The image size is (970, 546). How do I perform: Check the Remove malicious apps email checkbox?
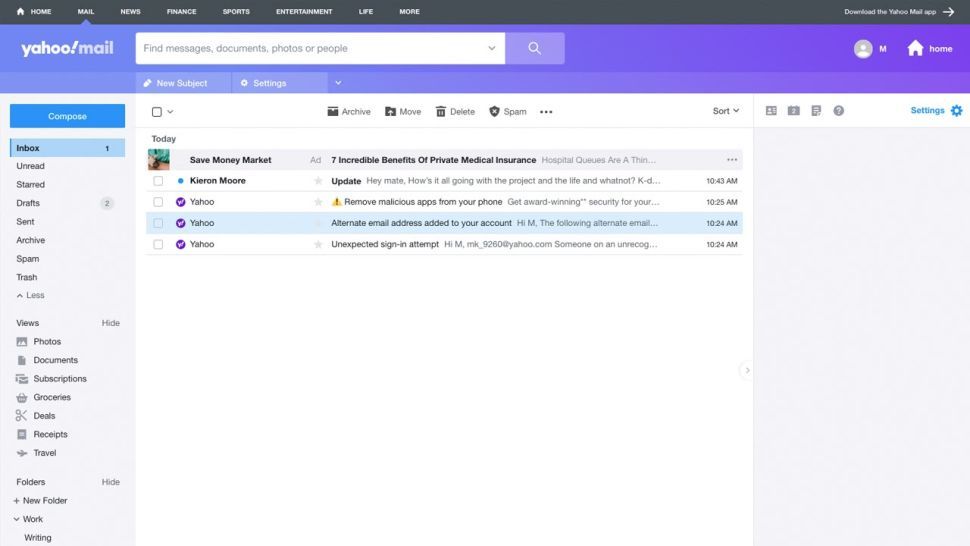coord(158,202)
